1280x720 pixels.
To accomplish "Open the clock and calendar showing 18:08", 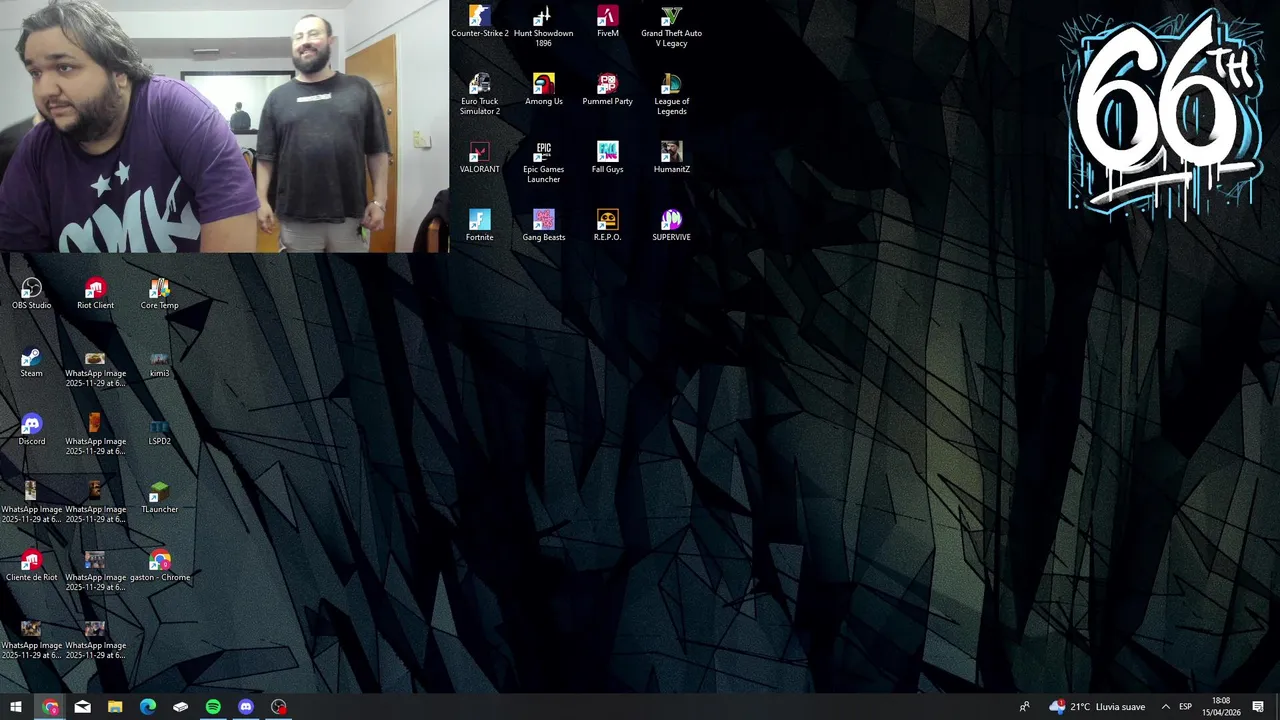I will (x=1221, y=707).
